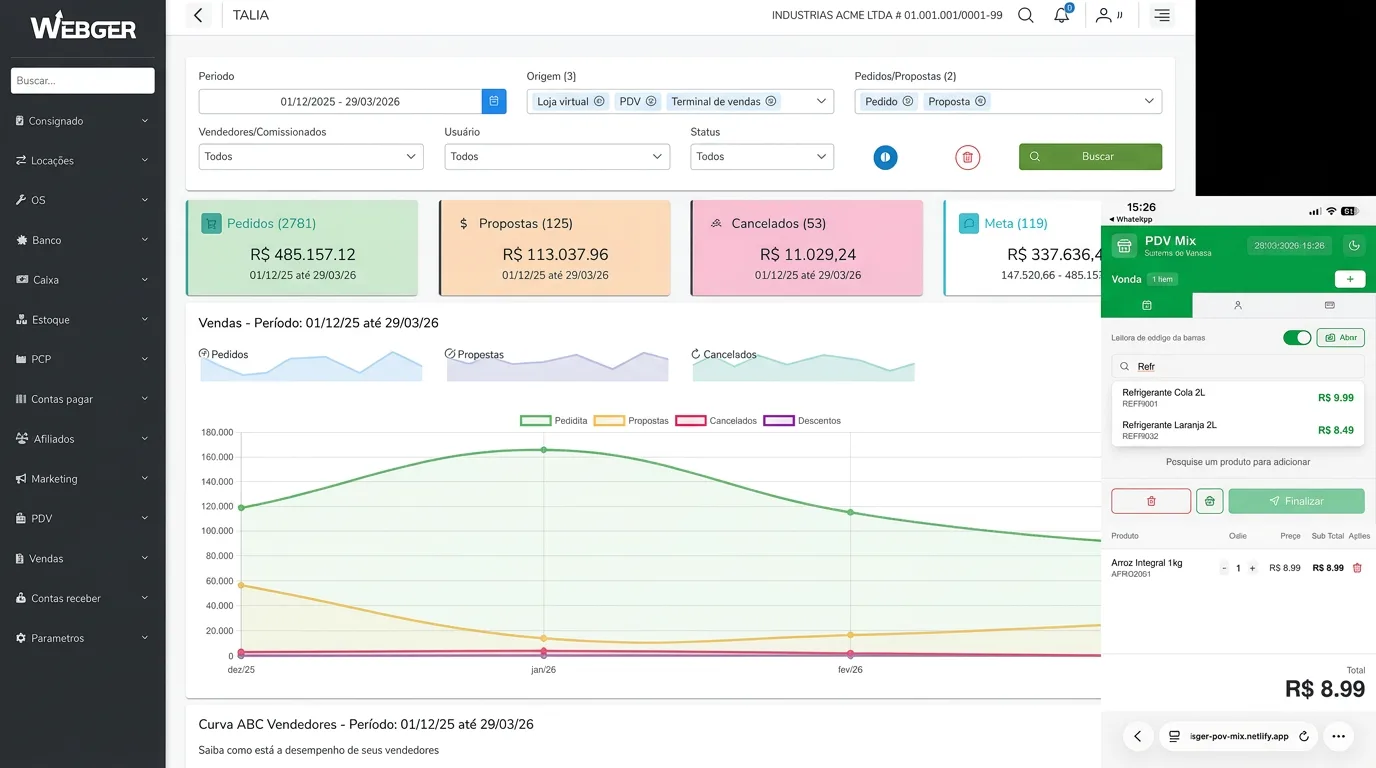Toggle Pedidita series in chart legend
This screenshot has width=1376, height=768.
point(554,421)
